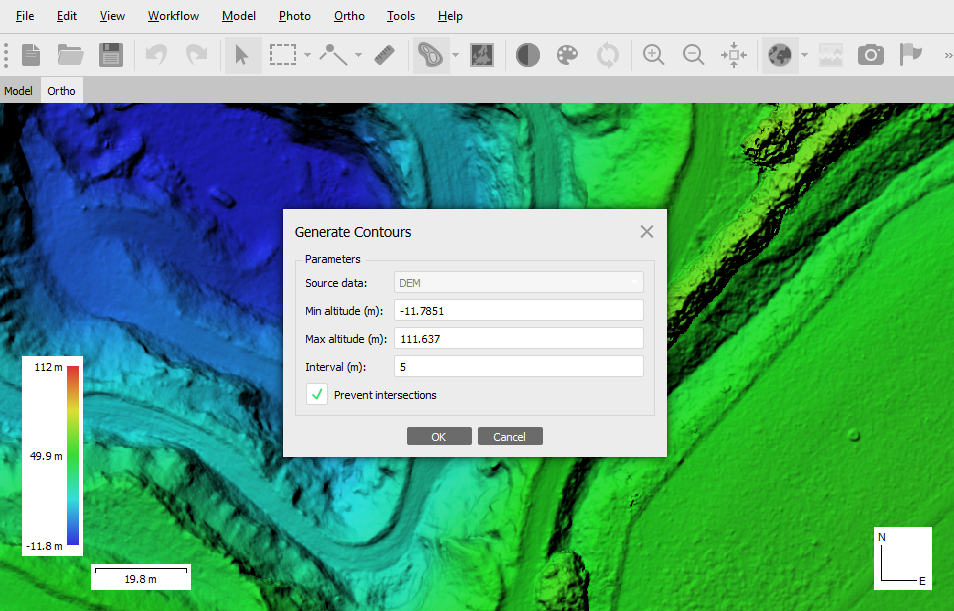Select the ruler measurement tool
The width and height of the screenshot is (954, 611).
[x=385, y=55]
